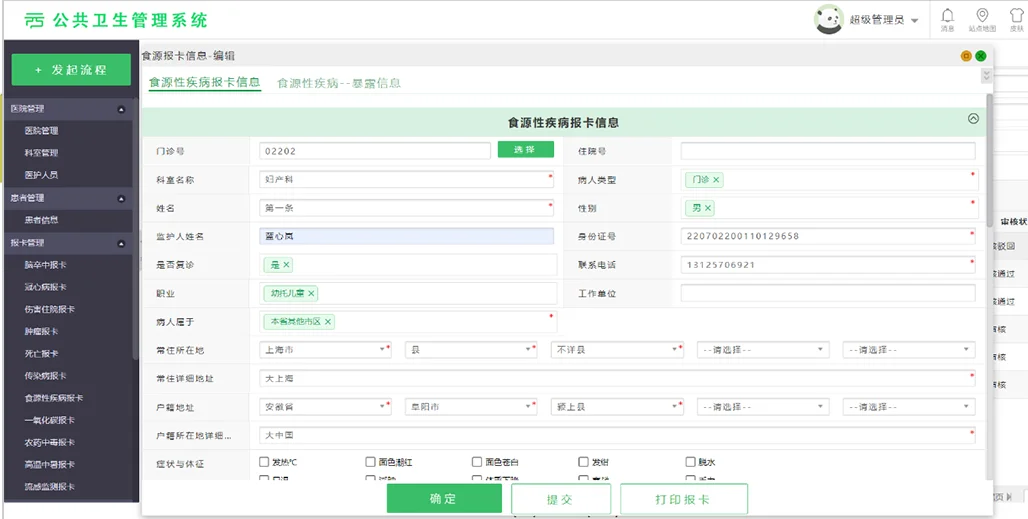Switch to 食源性疾病--暴露信息 tab
The height and width of the screenshot is (519, 1028).
tap(339, 83)
